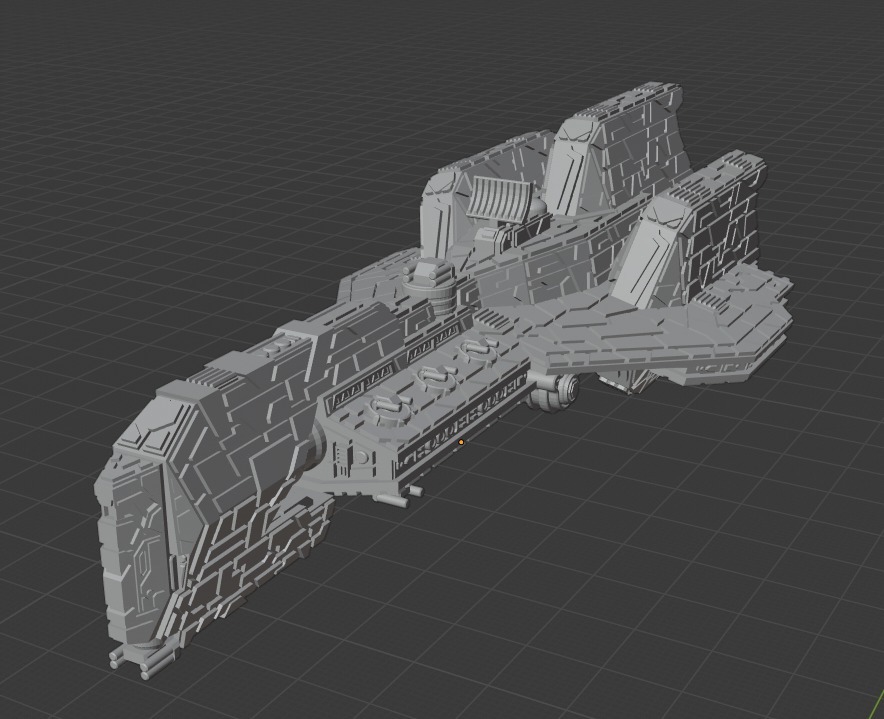Click the orange object origin dot
This screenshot has width=884, height=719.
[x=461, y=442]
